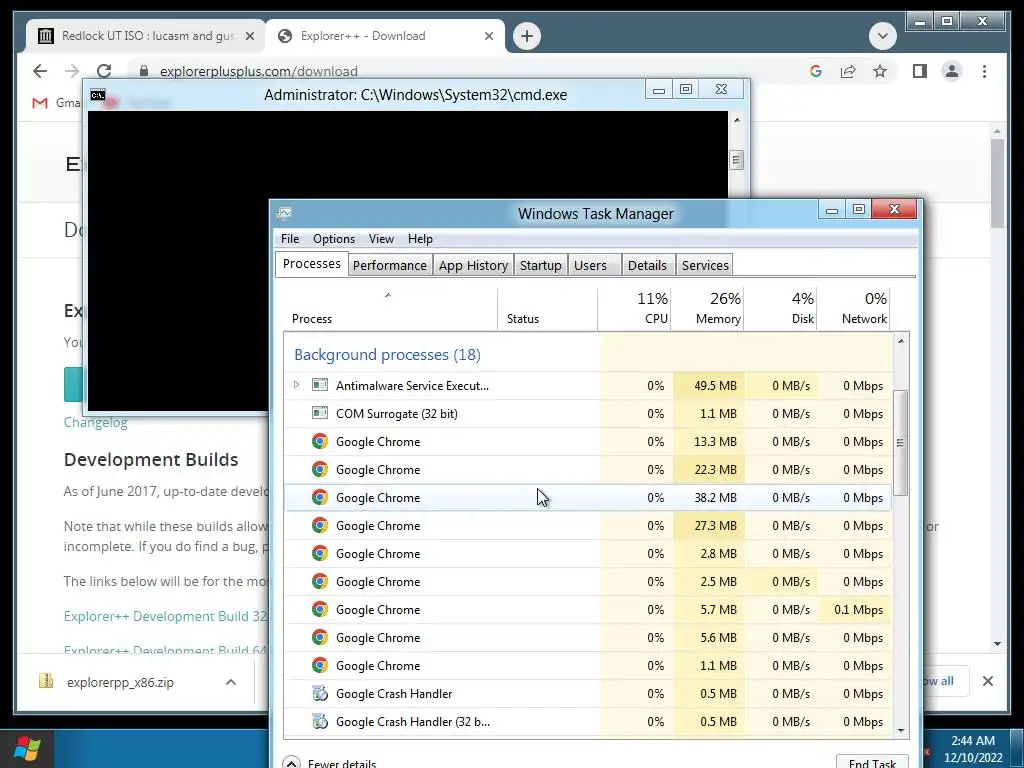Select Google Chrome row using 2.8 MB

tap(588, 554)
